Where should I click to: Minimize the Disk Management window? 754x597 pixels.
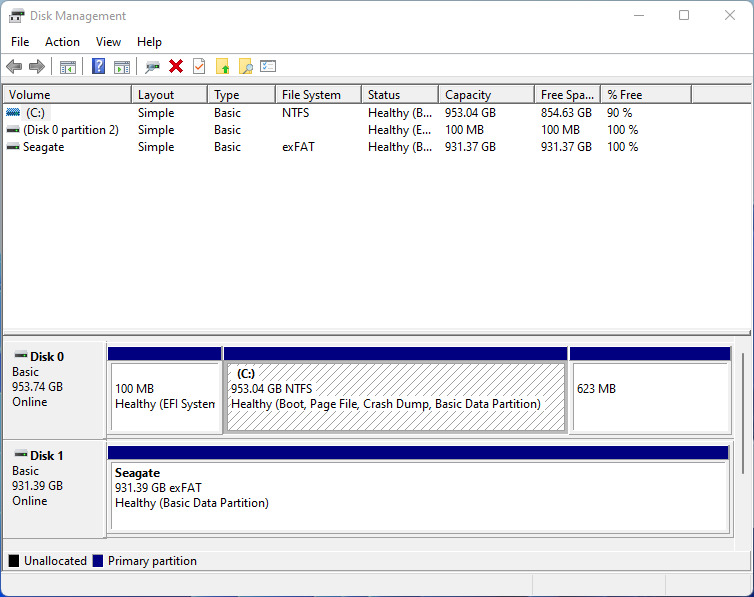pyautogui.click(x=639, y=15)
